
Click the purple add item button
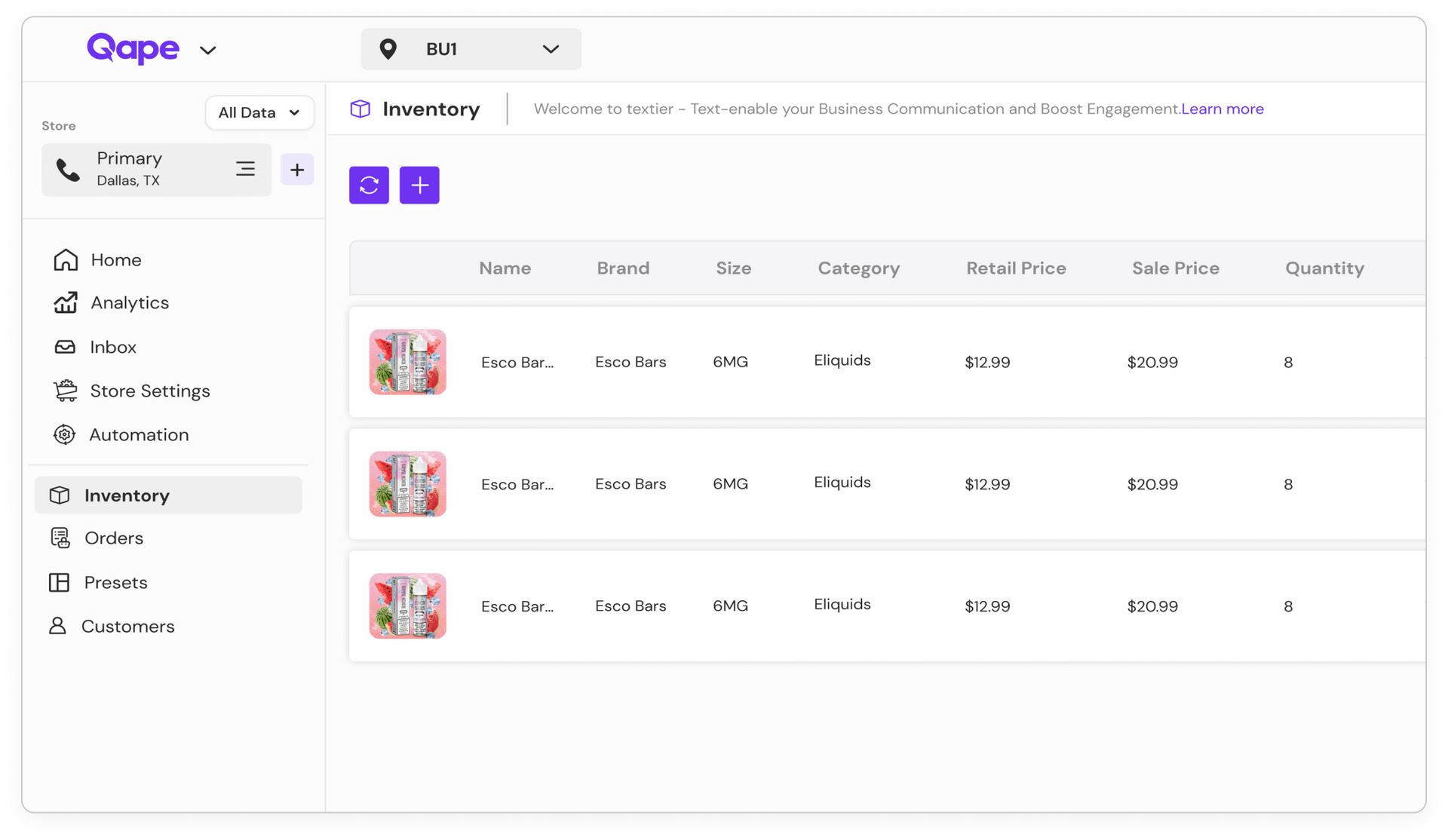(419, 185)
